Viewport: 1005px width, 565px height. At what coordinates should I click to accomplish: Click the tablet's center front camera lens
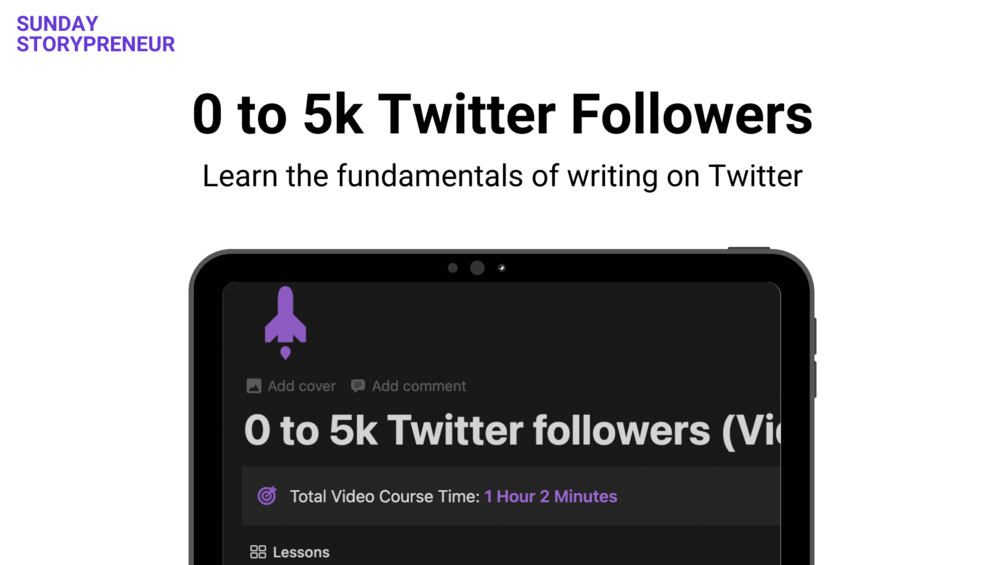tap(477, 268)
